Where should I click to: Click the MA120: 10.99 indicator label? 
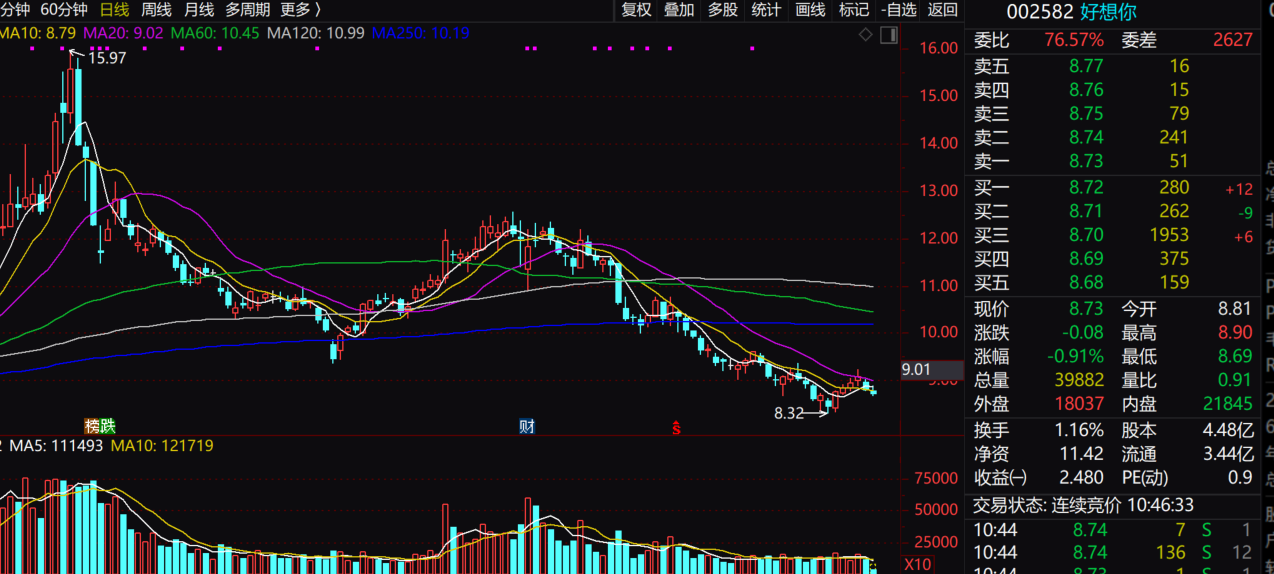[x=316, y=33]
